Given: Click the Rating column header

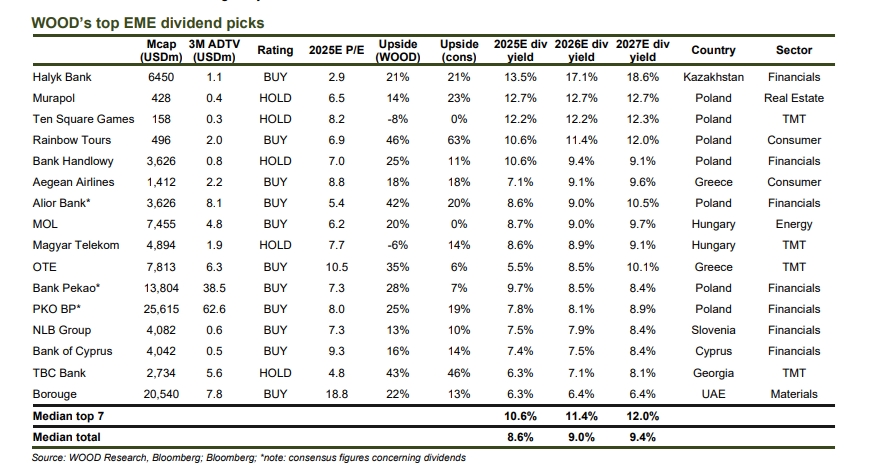Looking at the screenshot, I should [275, 50].
